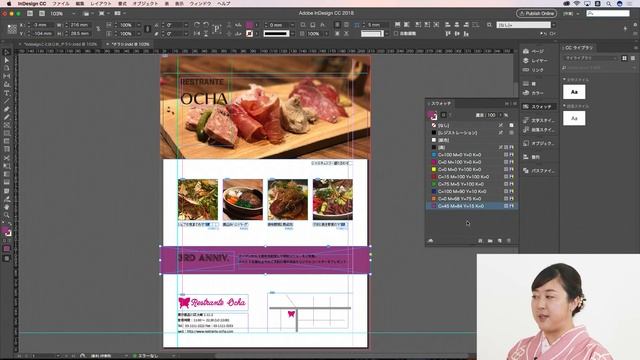Toggle the 自動調整 auto-fit checkbox
This screenshot has height=360, width=640.
click(x=396, y=33)
